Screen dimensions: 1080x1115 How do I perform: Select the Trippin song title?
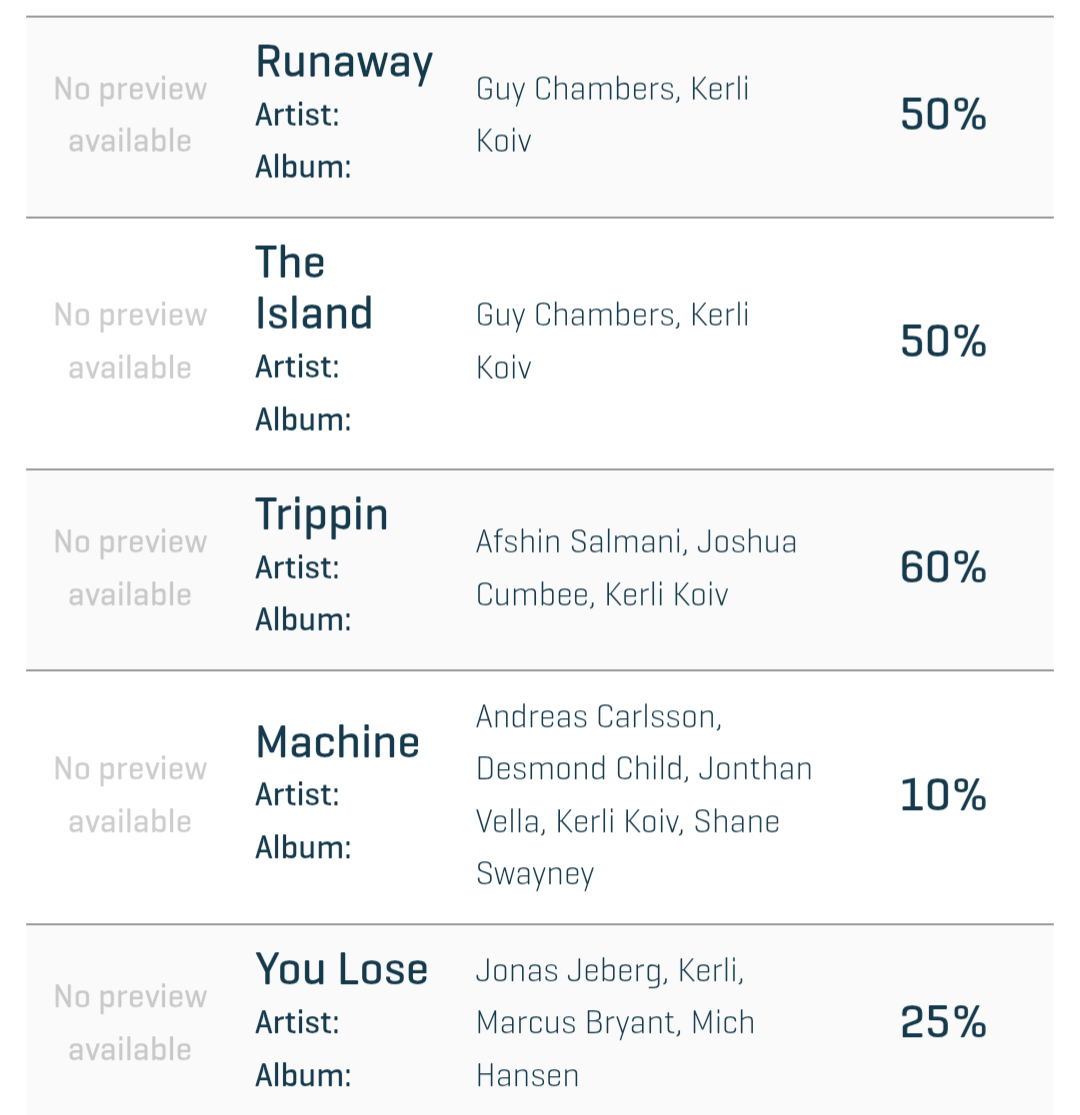[321, 515]
